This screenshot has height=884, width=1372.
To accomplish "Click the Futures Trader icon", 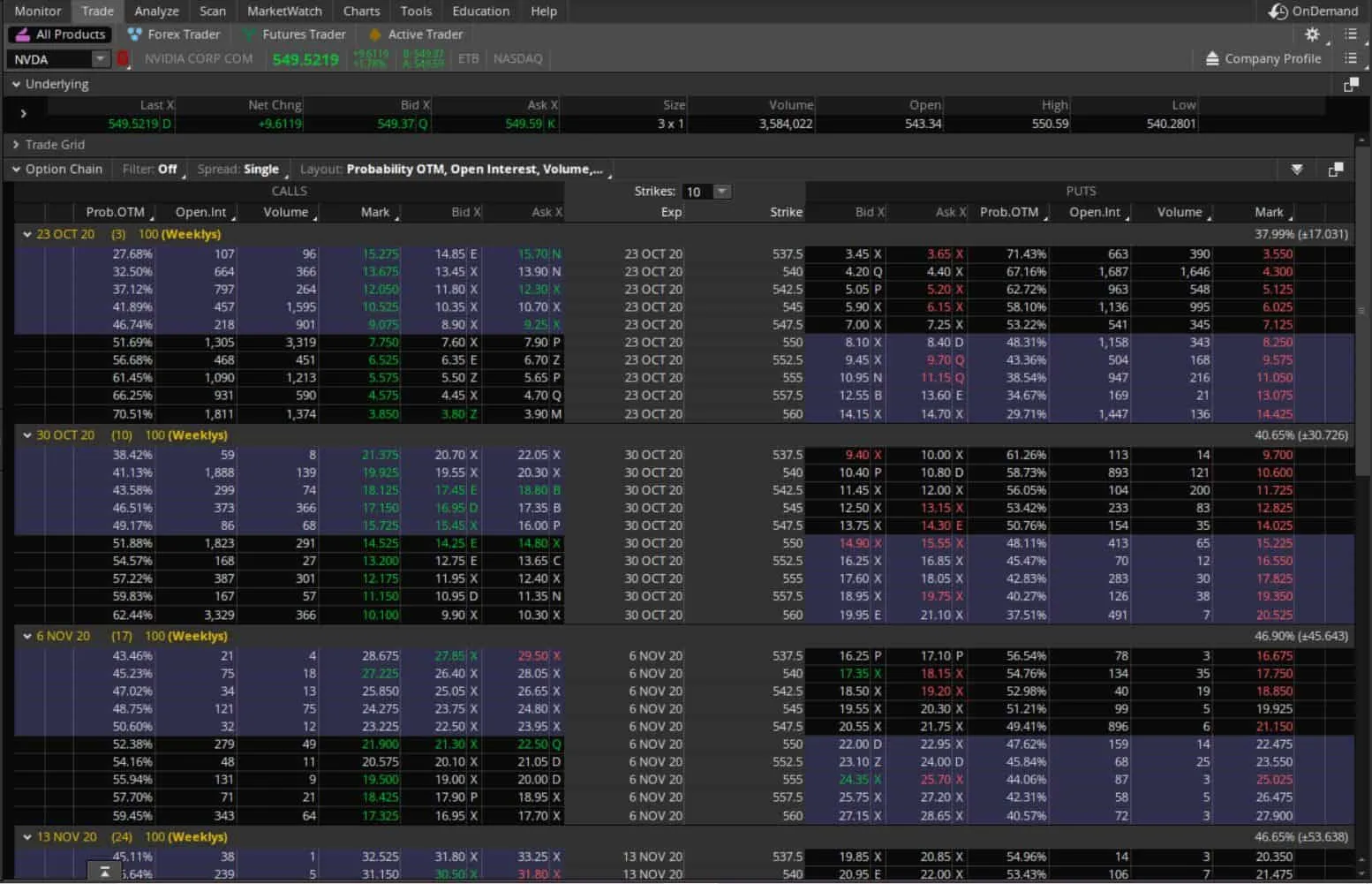I will 250,34.
